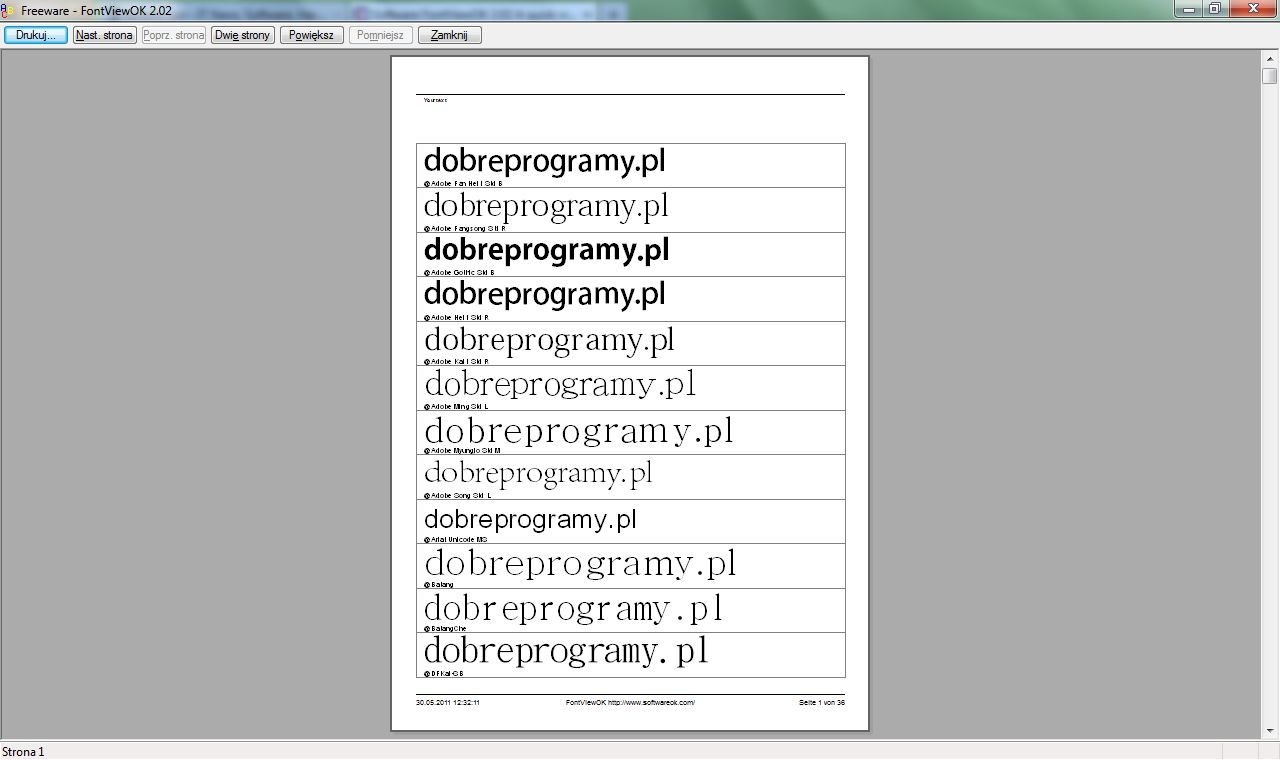Click the Adobe Gothic Std B sample text
This screenshot has height=760, width=1280.
click(x=546, y=250)
